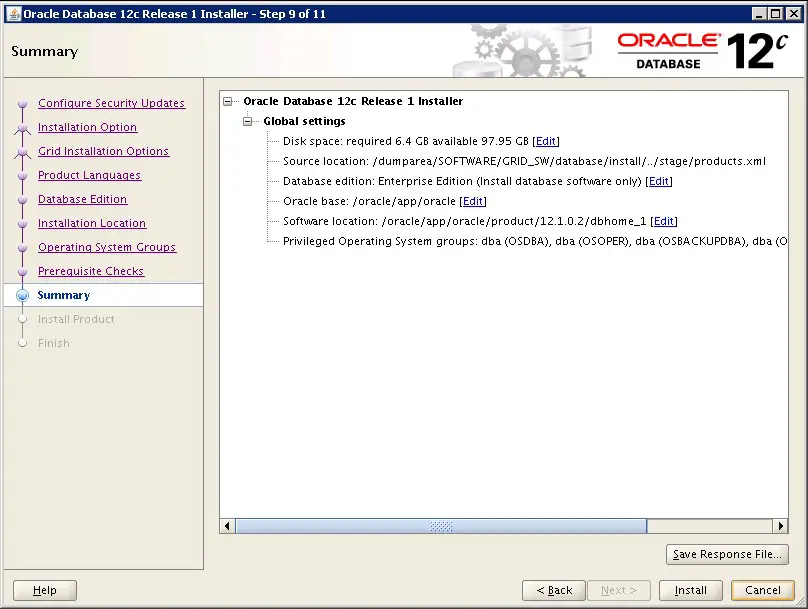Go to the Product Languages step

point(89,175)
